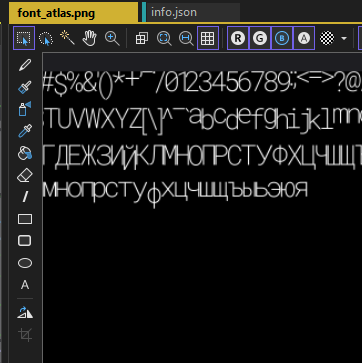
Task: Select the Fill bucket tool
Action: click(25, 153)
